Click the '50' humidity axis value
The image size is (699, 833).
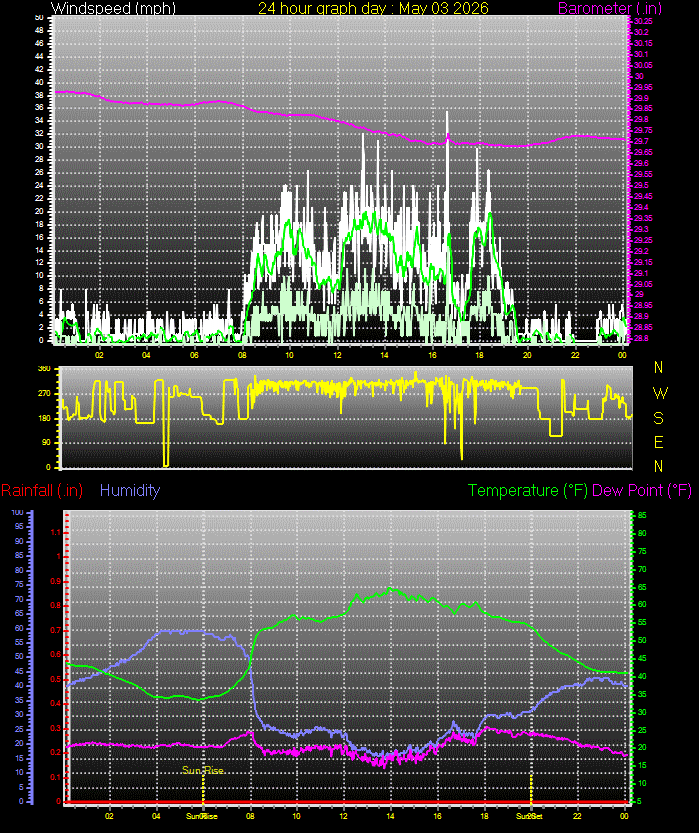point(19,657)
